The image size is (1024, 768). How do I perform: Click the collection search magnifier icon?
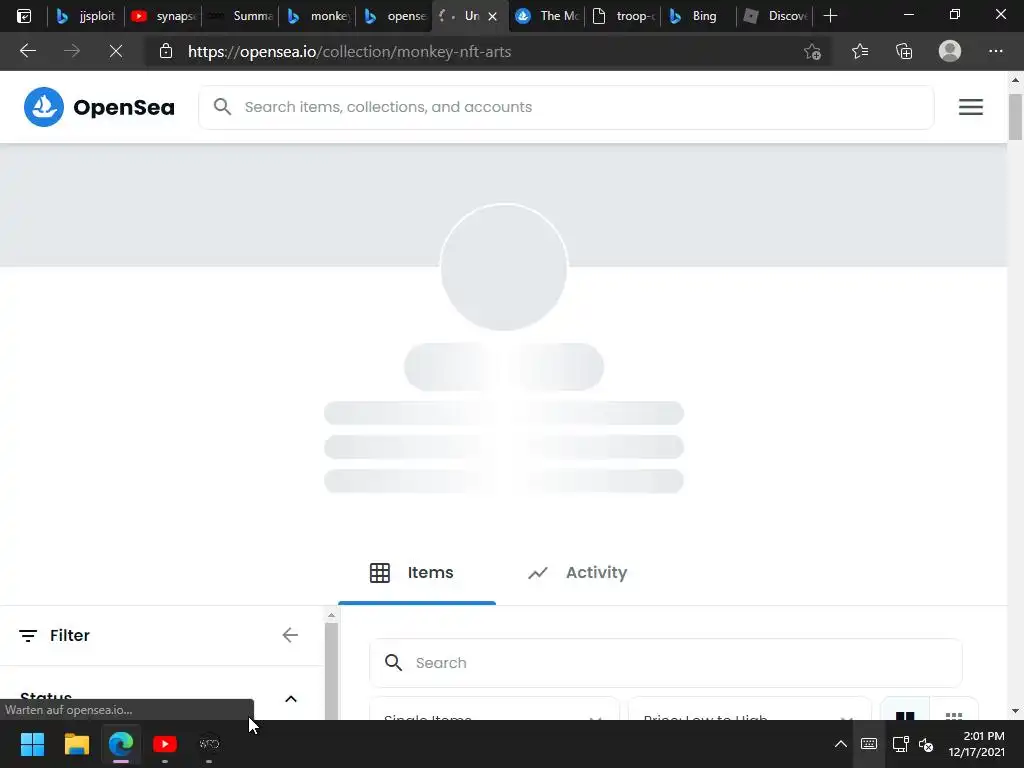(393, 662)
